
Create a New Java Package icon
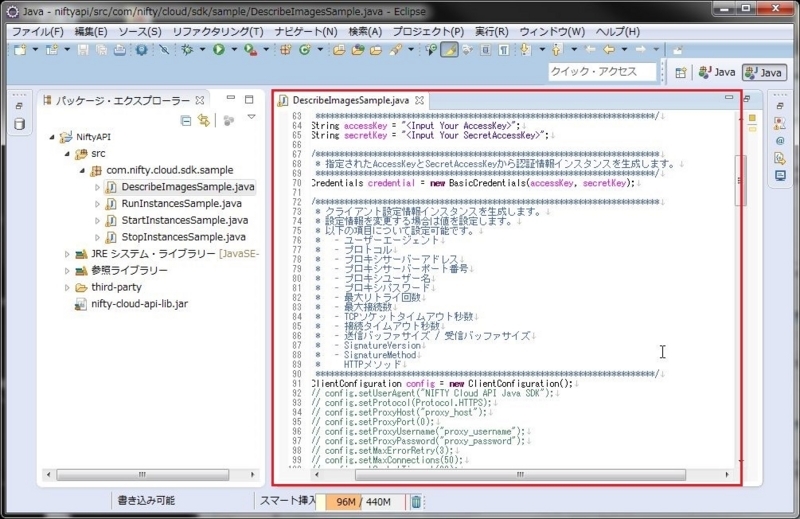(x=285, y=50)
